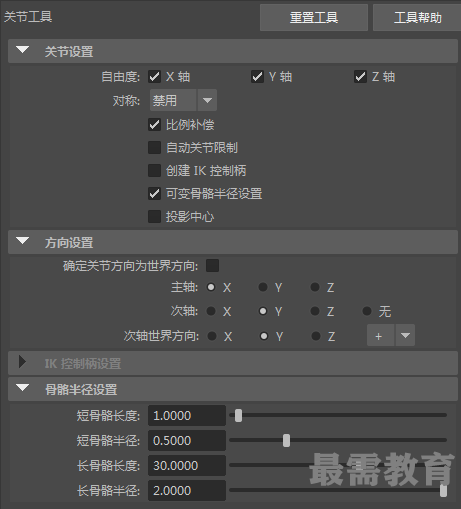The image size is (461, 509).
Task: Uncheck the Z 轴 freedom checkbox
Action: tap(360, 77)
